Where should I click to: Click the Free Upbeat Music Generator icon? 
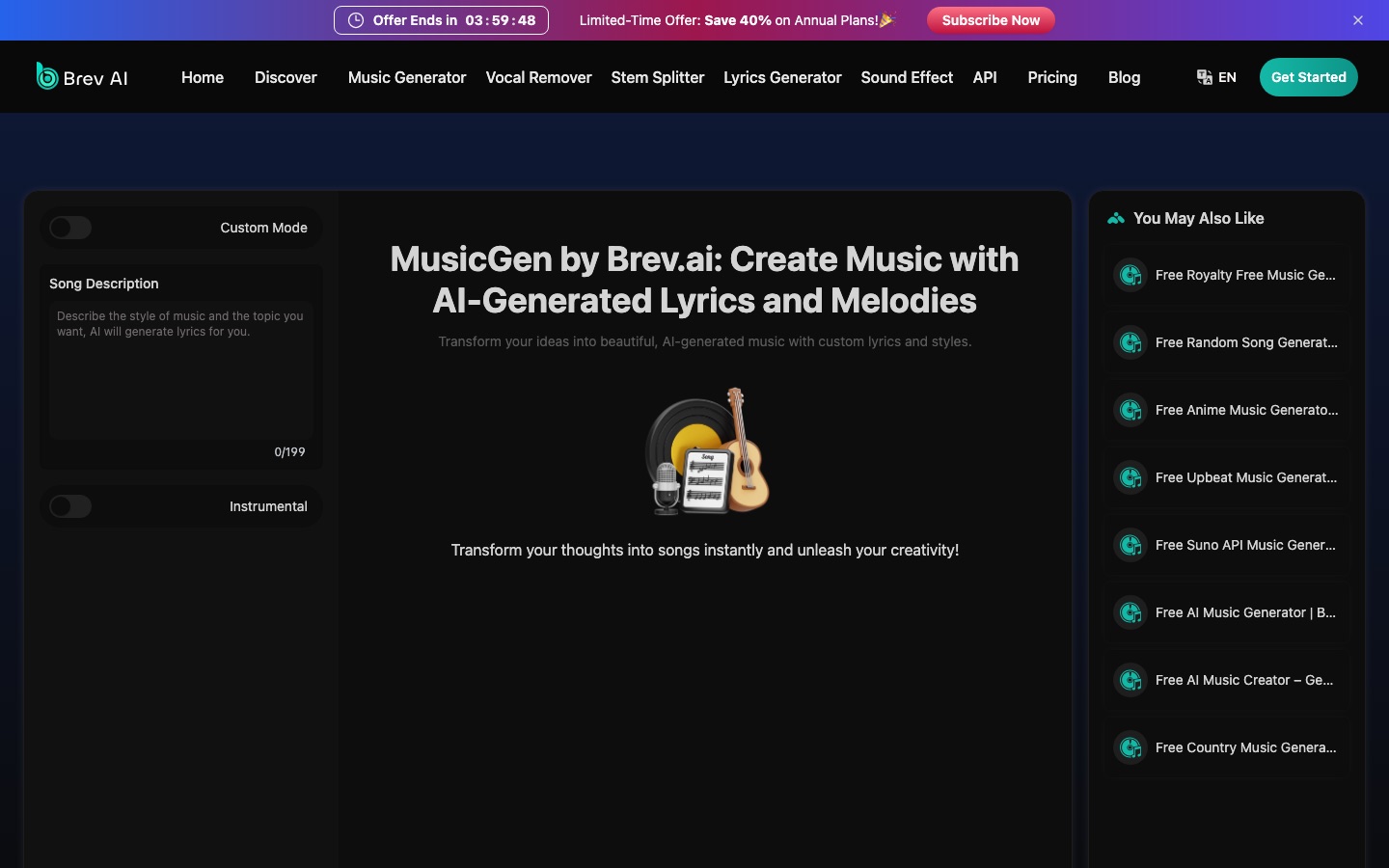(1130, 477)
